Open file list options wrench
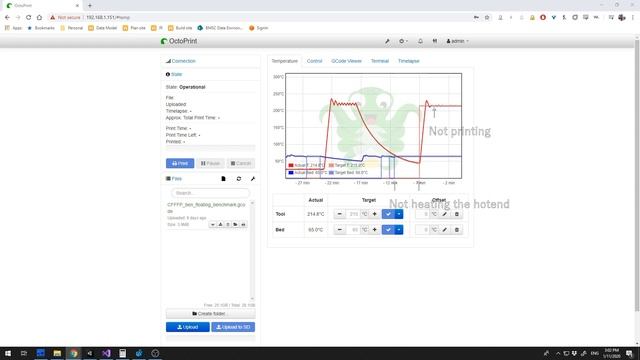This screenshot has height=360, width=640. point(253,179)
